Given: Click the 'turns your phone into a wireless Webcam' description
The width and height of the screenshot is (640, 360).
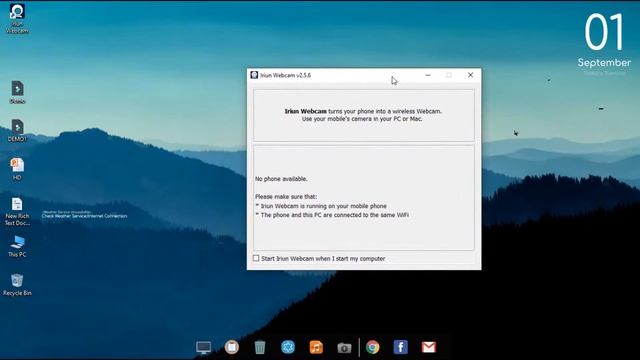Looking at the screenshot, I should click(385, 111).
